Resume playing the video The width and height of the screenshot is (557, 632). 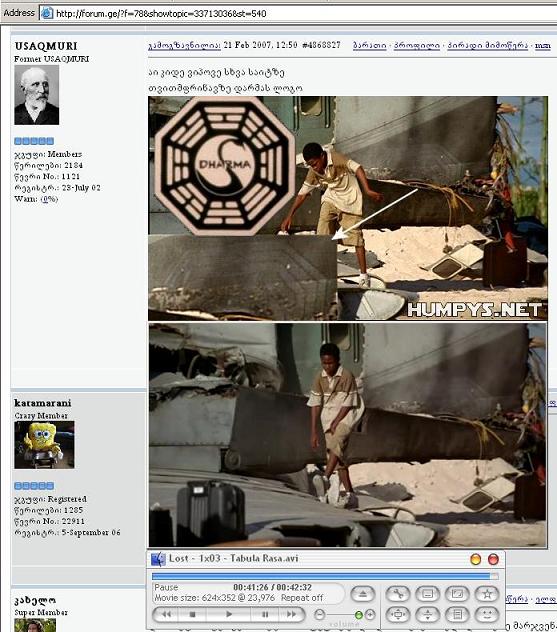pos(229,615)
